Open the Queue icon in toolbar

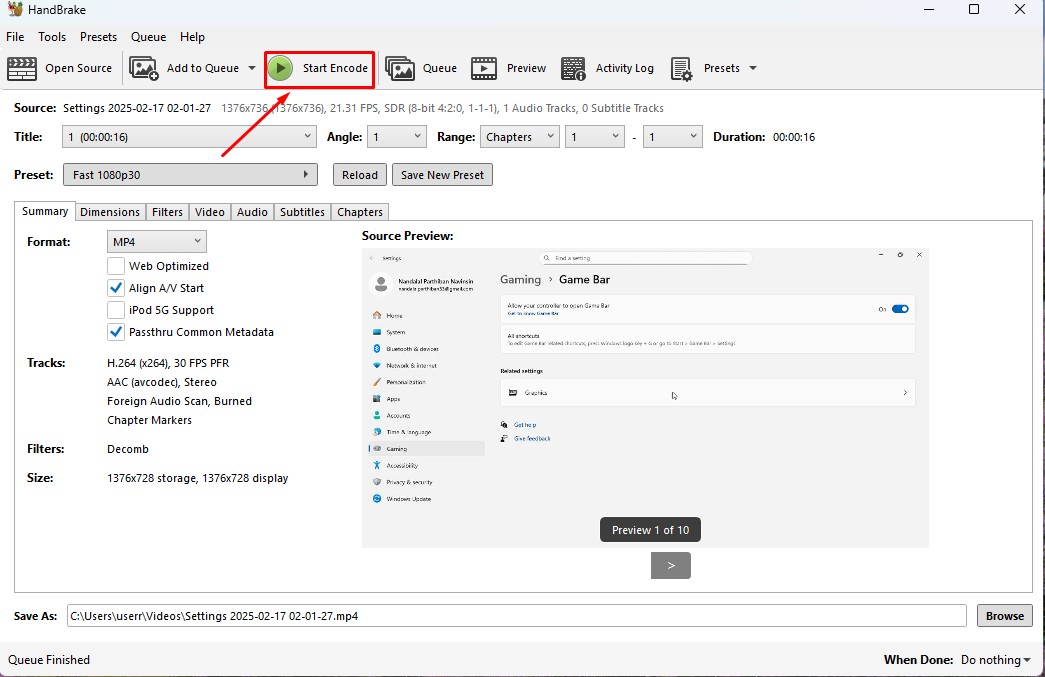click(400, 68)
